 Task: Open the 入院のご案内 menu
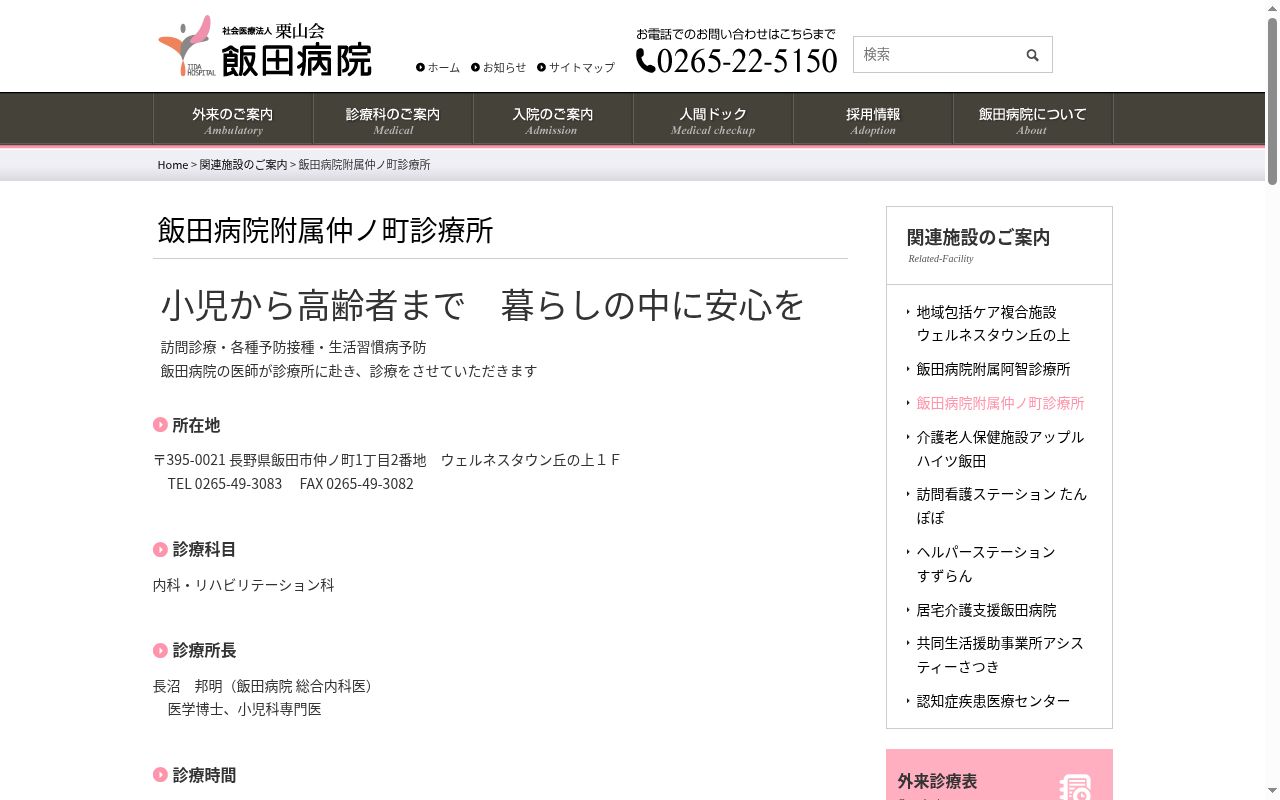[x=553, y=120]
